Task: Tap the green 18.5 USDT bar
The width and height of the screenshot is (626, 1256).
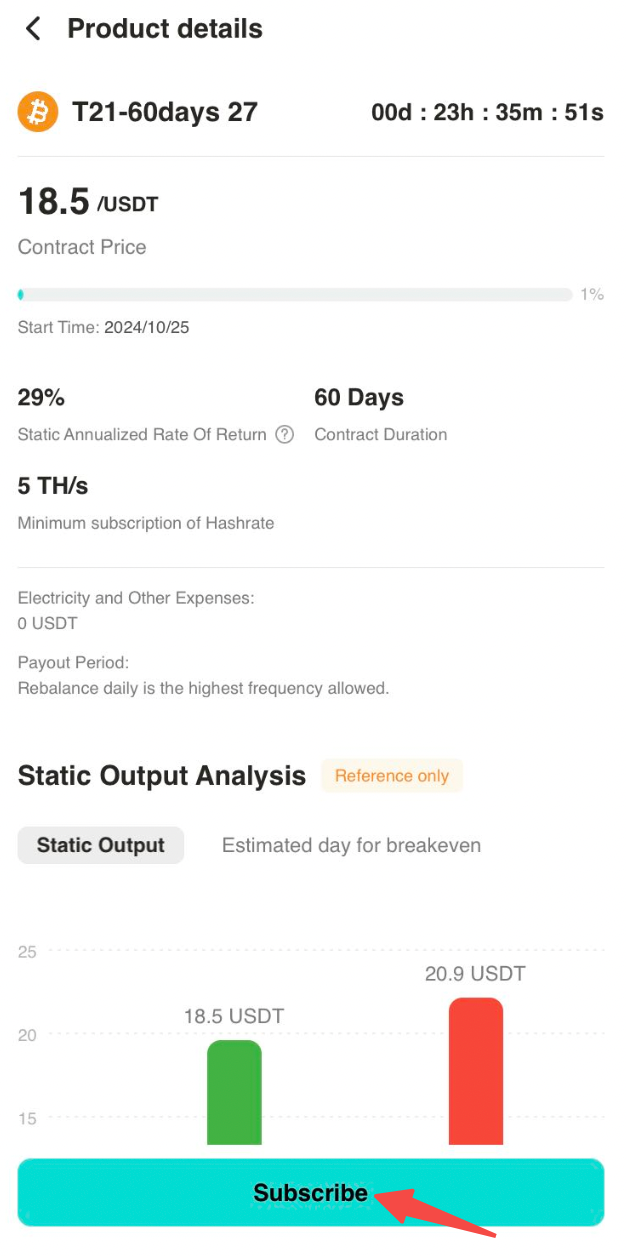Action: click(x=234, y=1092)
